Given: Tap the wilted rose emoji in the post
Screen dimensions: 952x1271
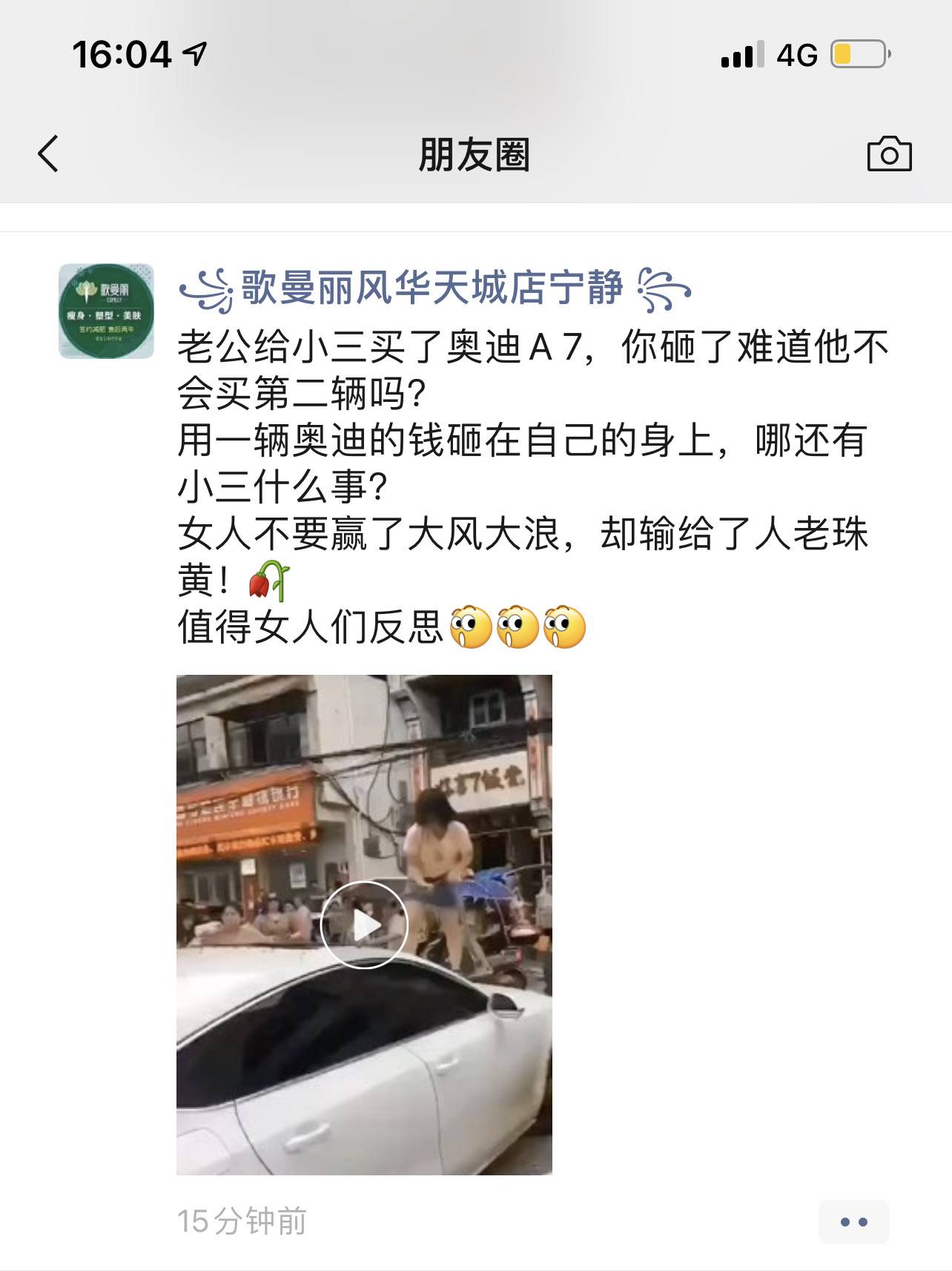Looking at the screenshot, I should pyautogui.click(x=268, y=580).
